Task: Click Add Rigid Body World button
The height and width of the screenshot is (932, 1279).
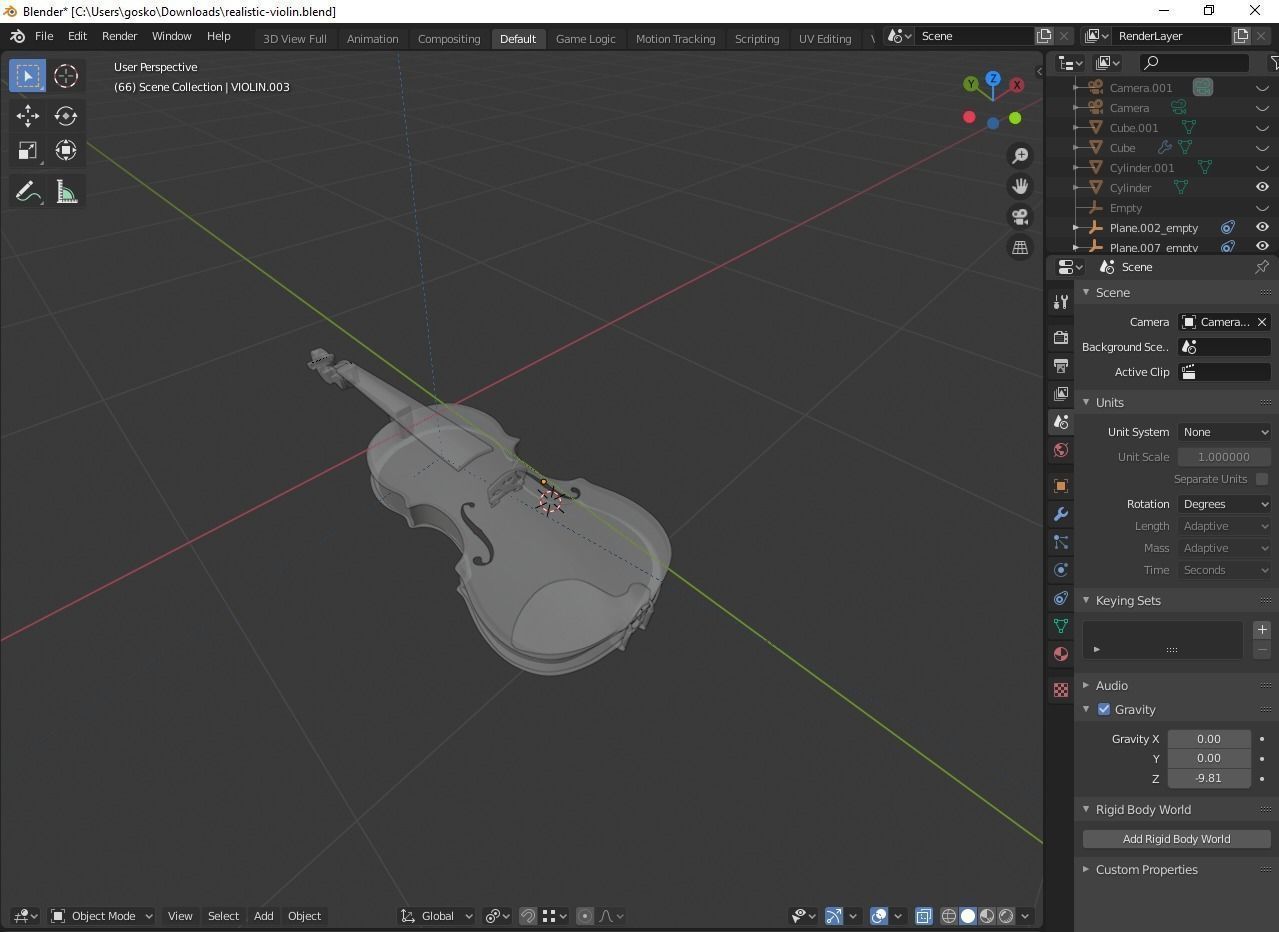Action: (1176, 839)
